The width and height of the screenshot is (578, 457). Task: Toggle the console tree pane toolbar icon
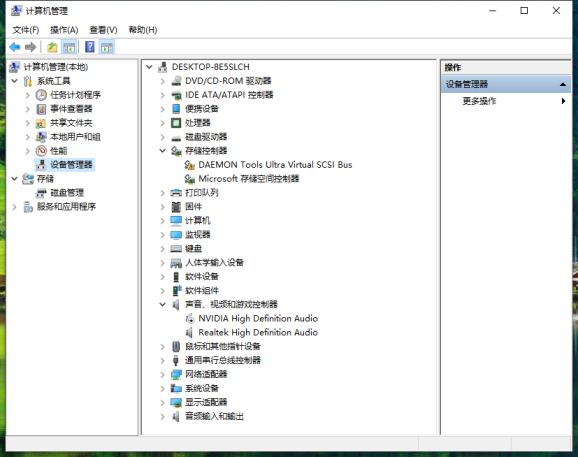click(x=69, y=47)
